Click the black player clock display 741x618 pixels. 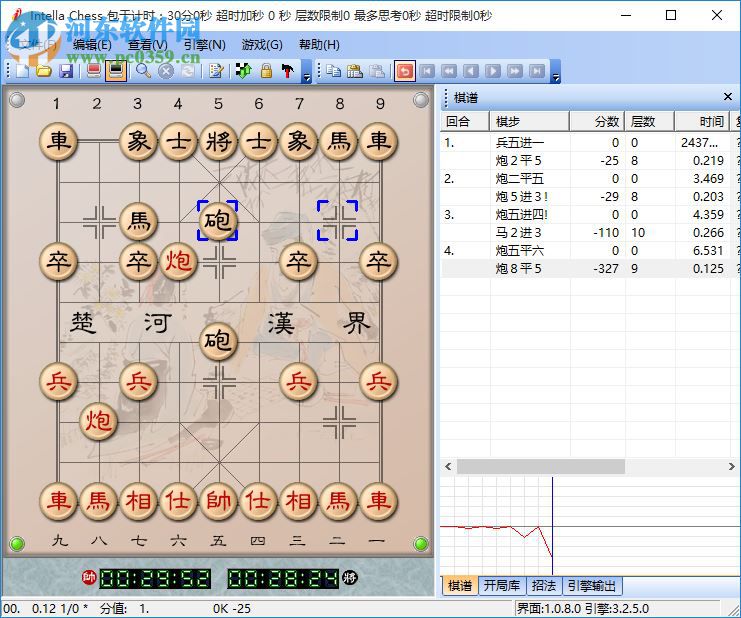point(283,579)
